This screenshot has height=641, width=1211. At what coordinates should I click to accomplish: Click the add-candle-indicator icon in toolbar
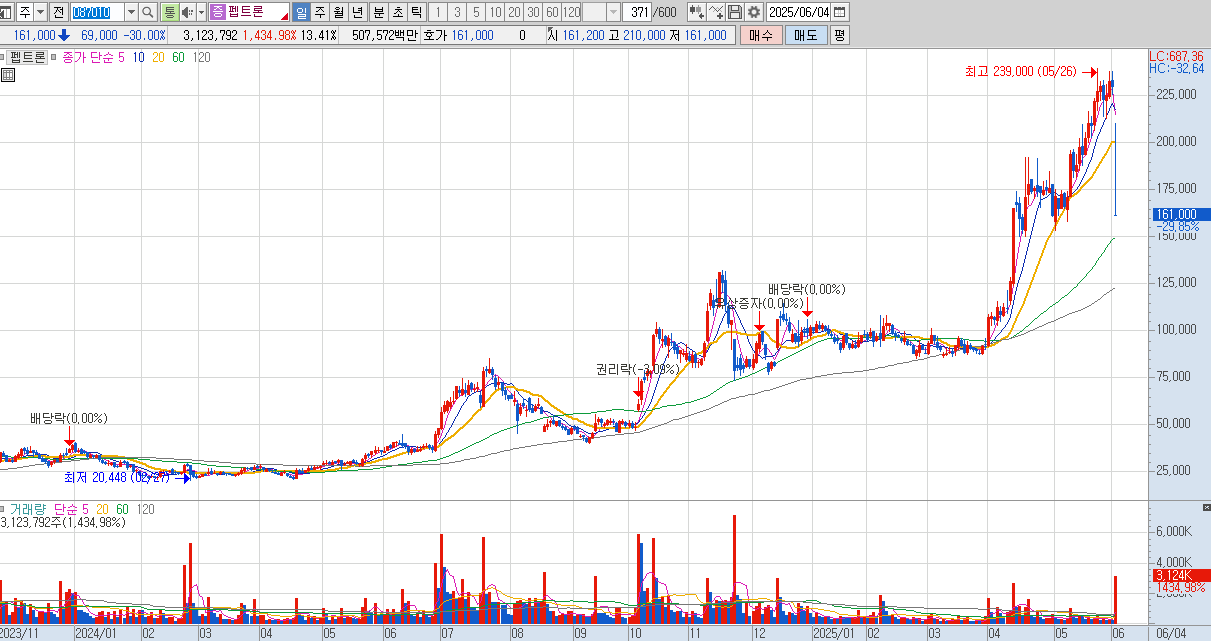(x=696, y=12)
